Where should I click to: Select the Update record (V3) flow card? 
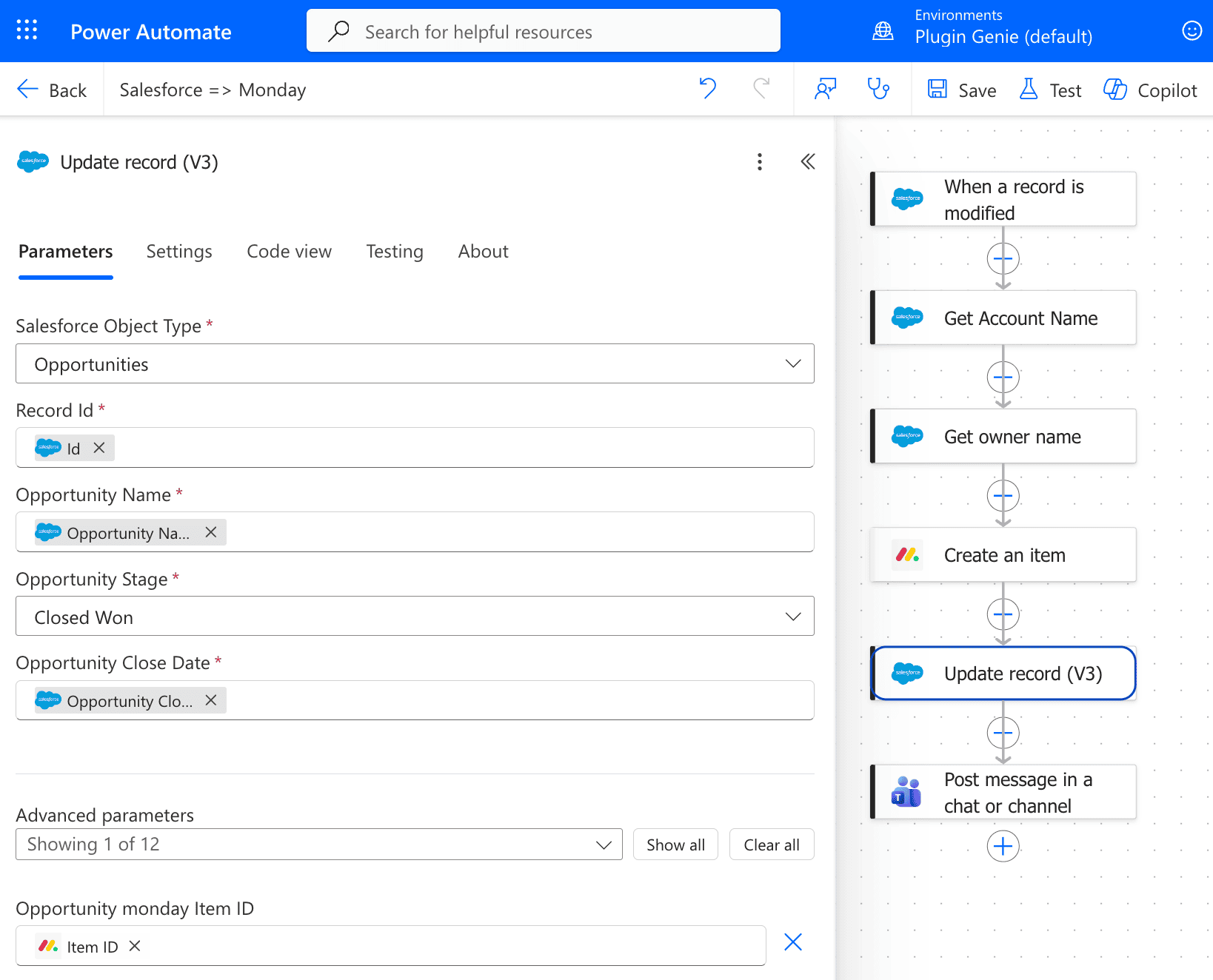click(x=1003, y=674)
